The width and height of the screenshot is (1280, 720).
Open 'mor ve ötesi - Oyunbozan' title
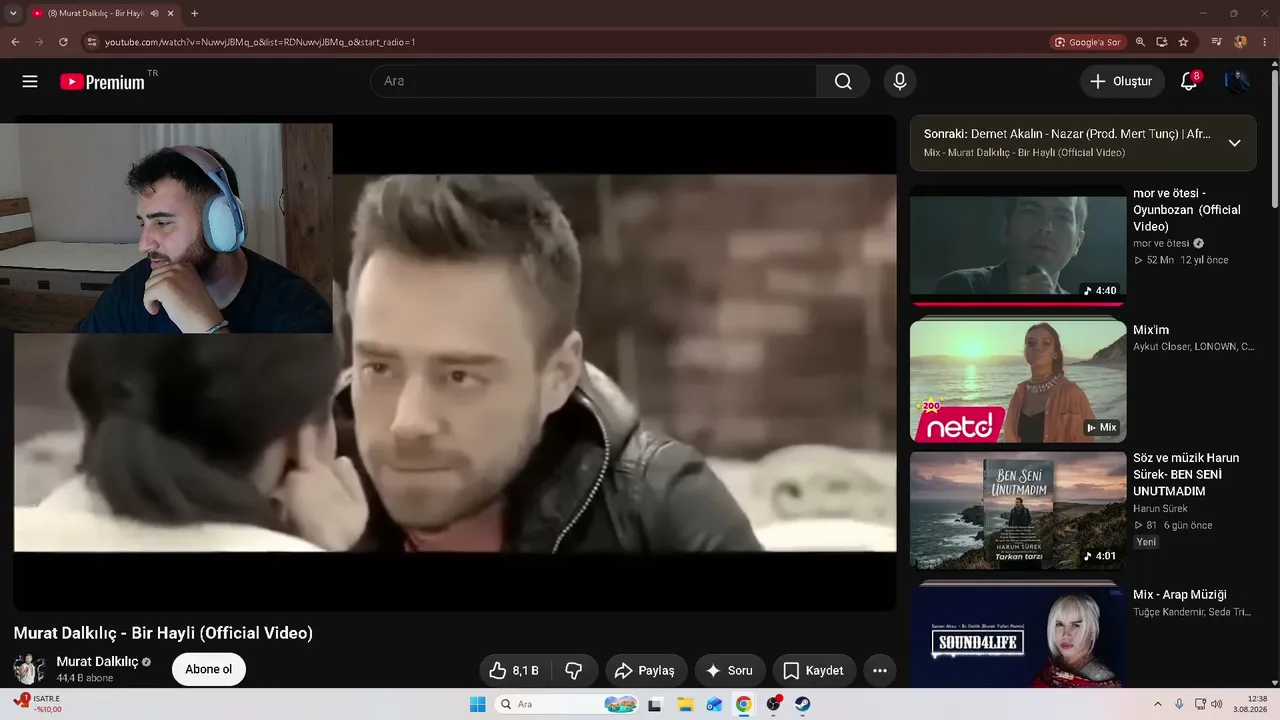pos(1187,210)
